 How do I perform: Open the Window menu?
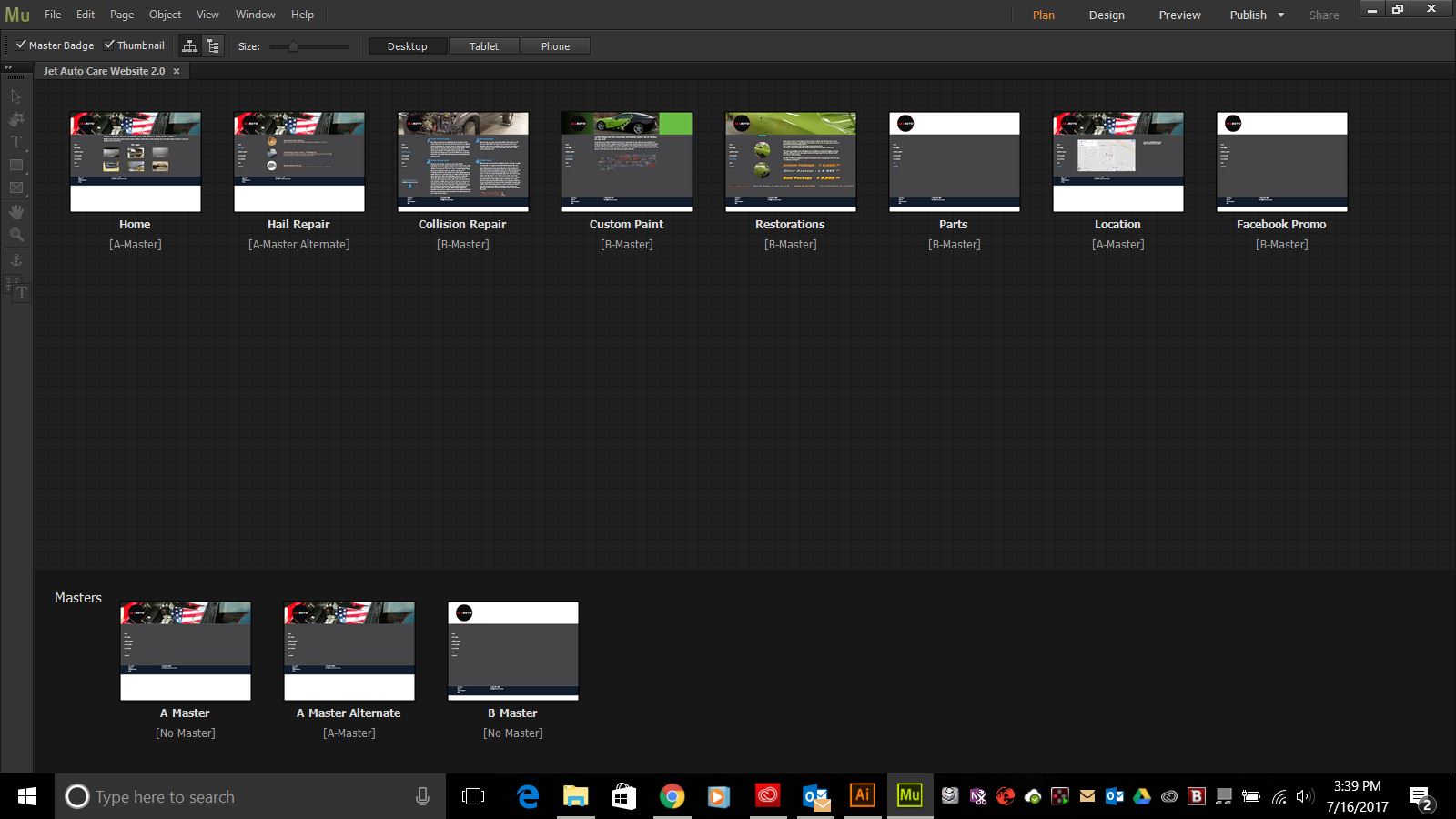(x=256, y=15)
